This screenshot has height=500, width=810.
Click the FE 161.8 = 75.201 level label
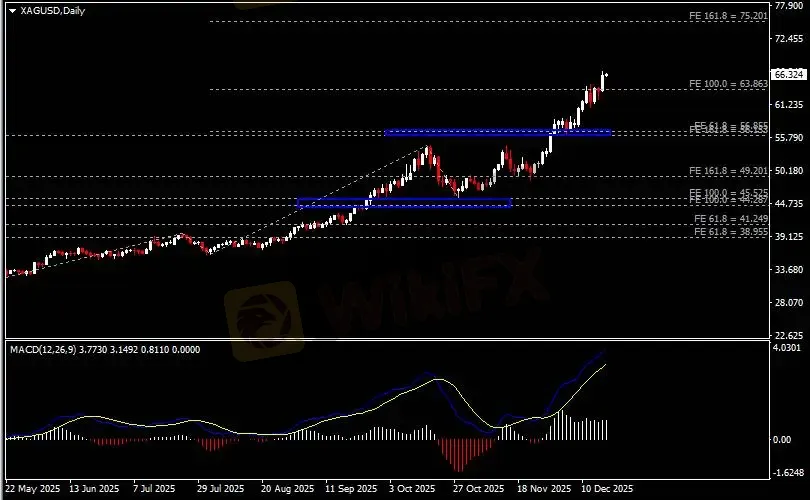pos(728,17)
